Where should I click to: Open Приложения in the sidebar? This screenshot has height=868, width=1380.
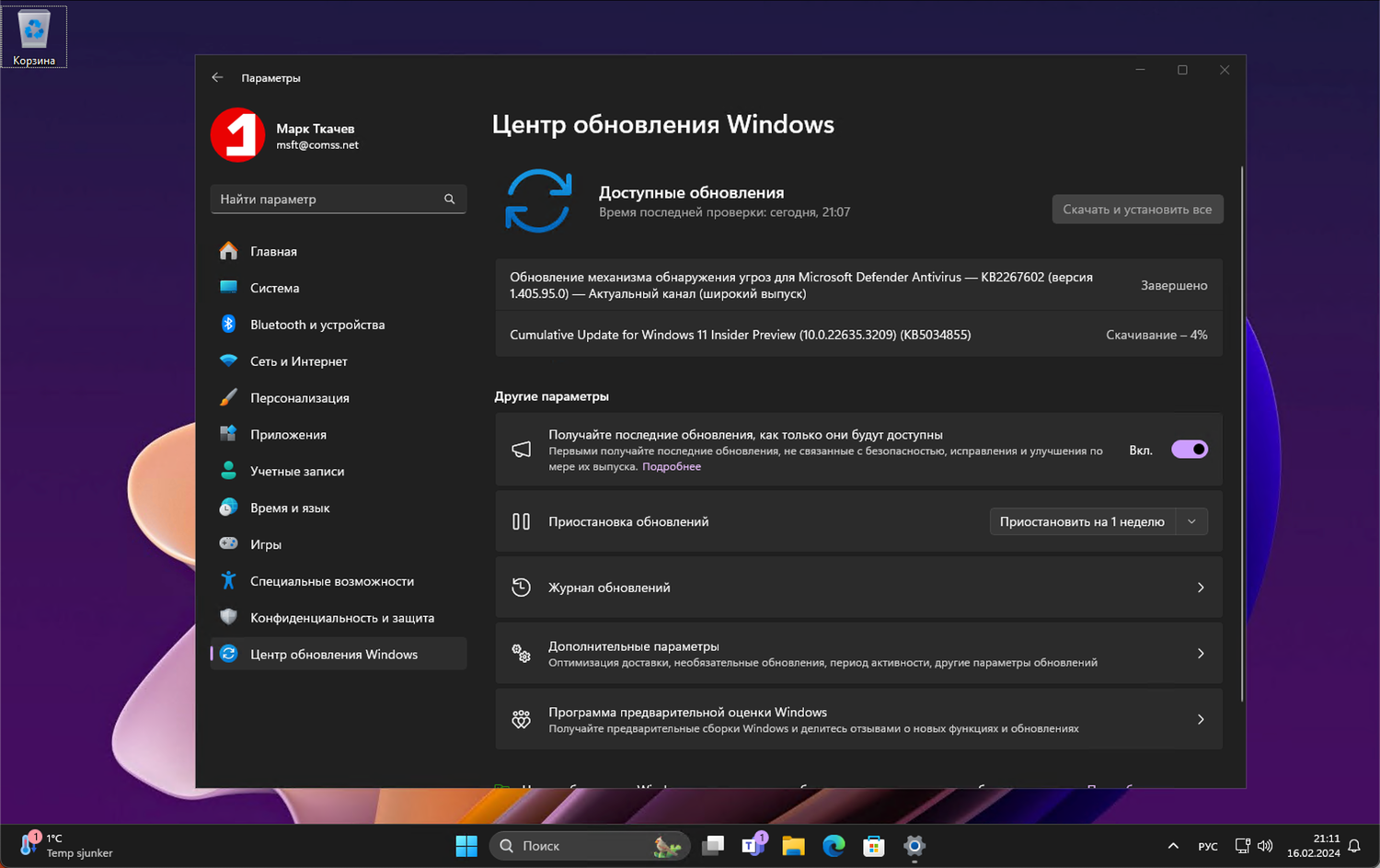(339, 434)
